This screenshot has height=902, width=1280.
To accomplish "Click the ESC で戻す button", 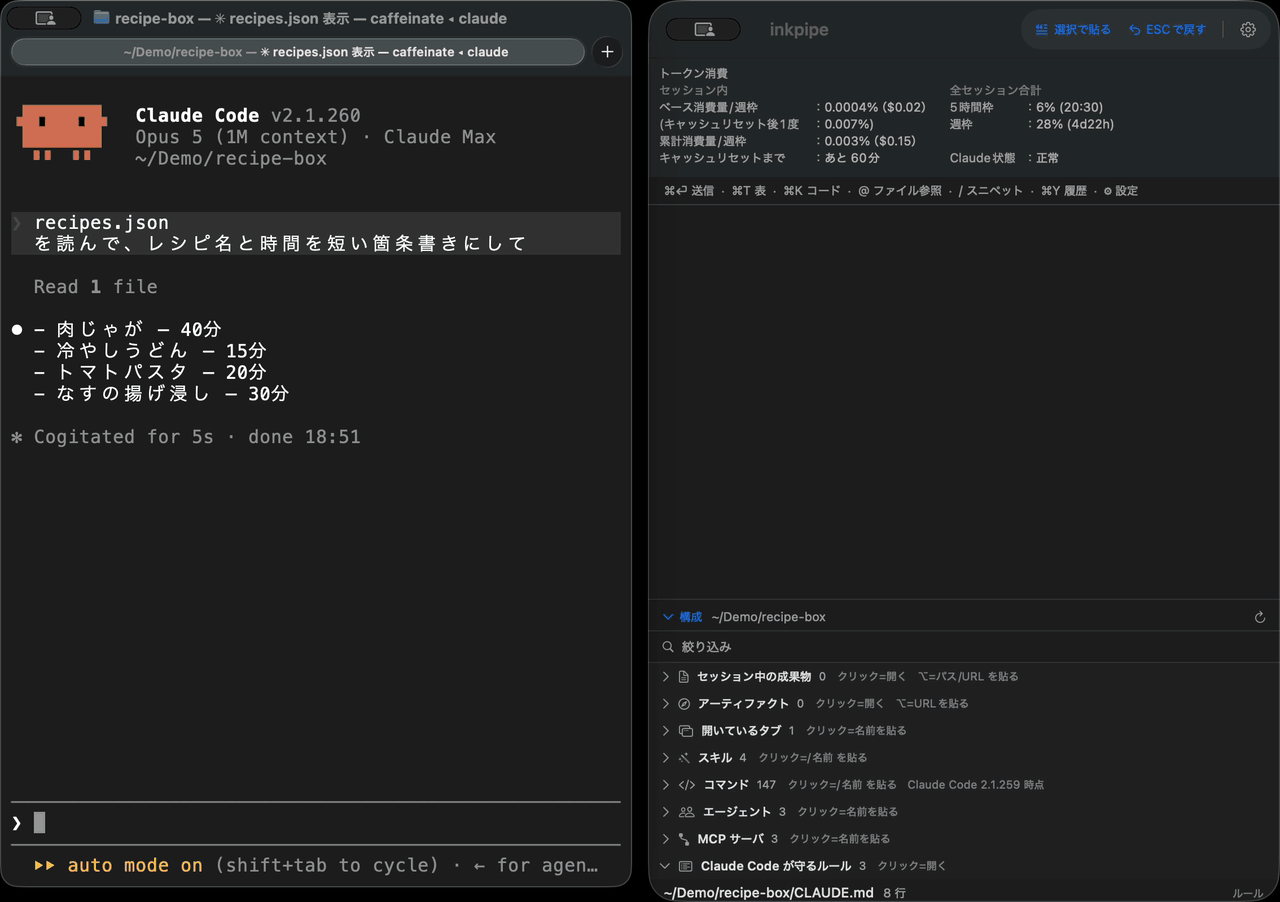I will 1167,30.
